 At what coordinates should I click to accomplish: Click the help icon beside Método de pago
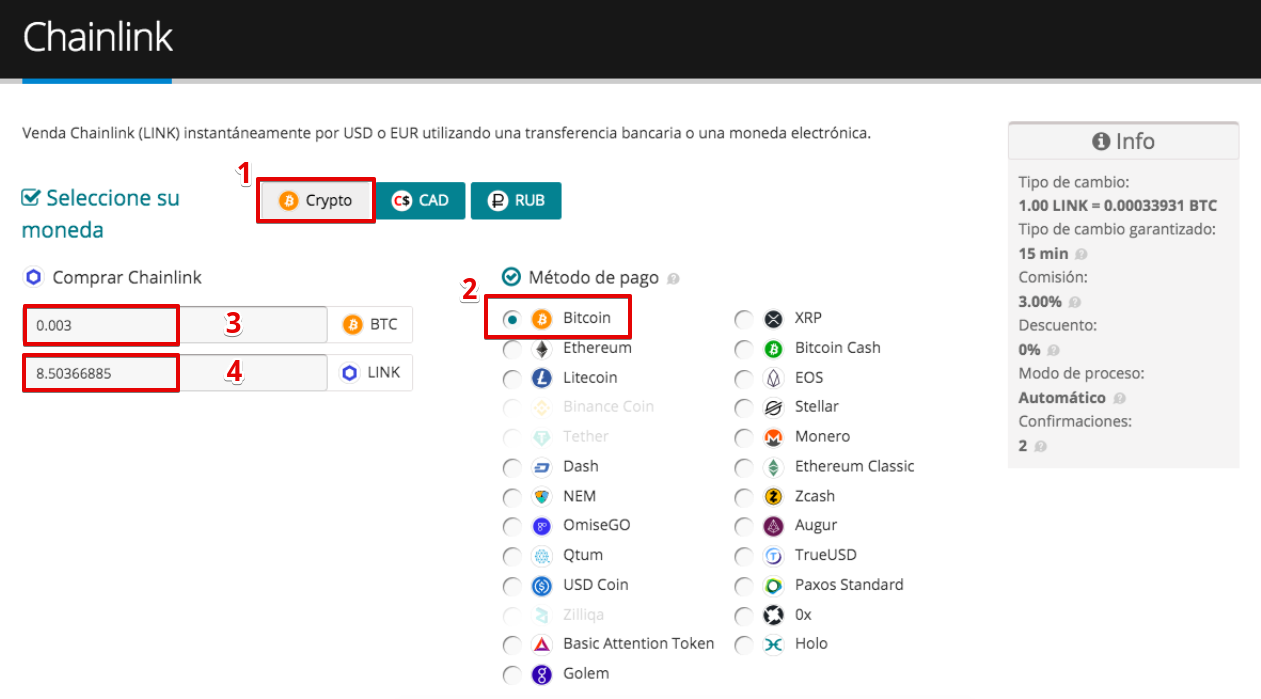tap(673, 279)
